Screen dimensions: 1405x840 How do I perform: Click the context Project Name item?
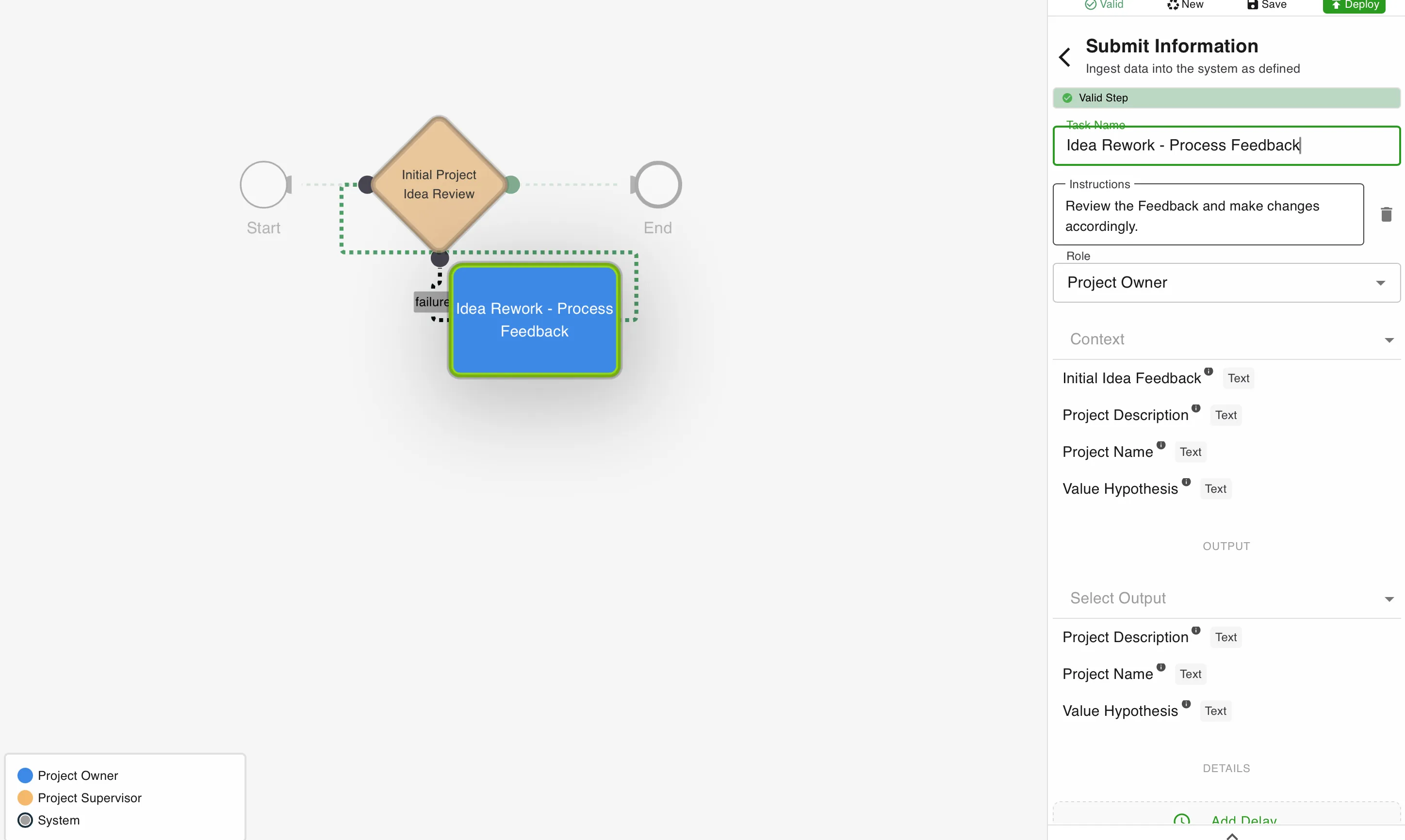click(1108, 452)
